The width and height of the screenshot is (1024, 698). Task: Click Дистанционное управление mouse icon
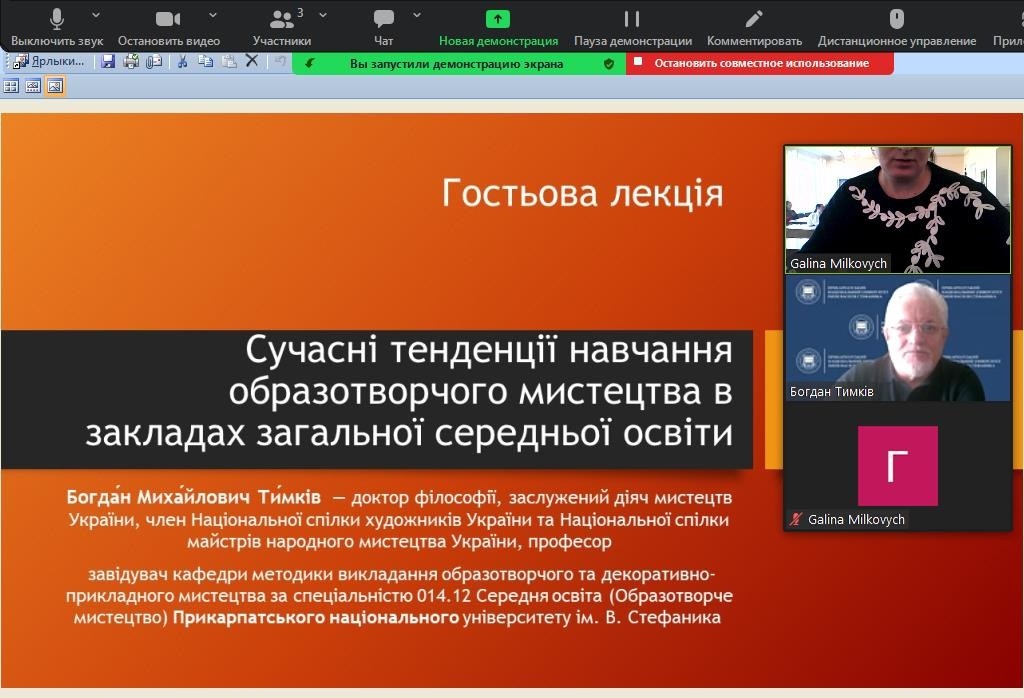tap(897, 20)
